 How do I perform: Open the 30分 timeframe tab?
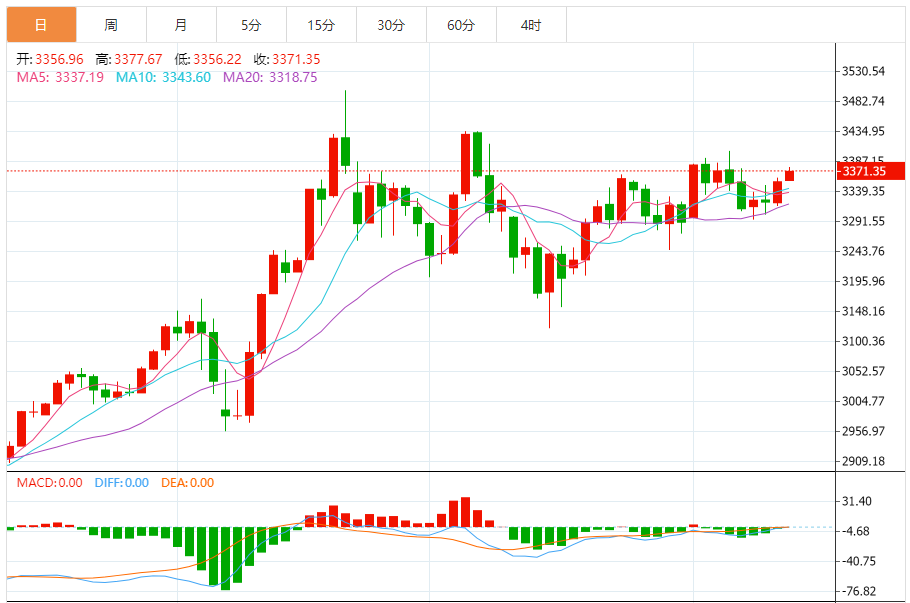(x=391, y=25)
